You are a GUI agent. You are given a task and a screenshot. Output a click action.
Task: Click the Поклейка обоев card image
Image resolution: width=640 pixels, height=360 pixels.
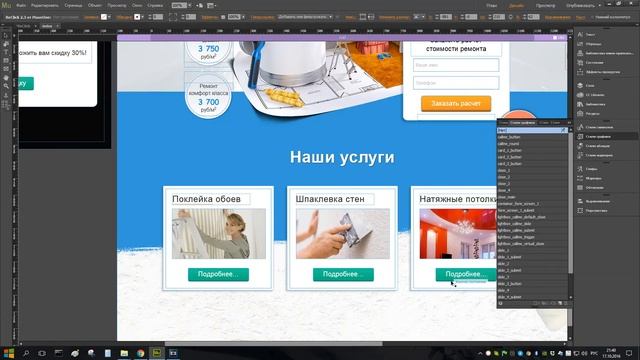[x=219, y=233]
